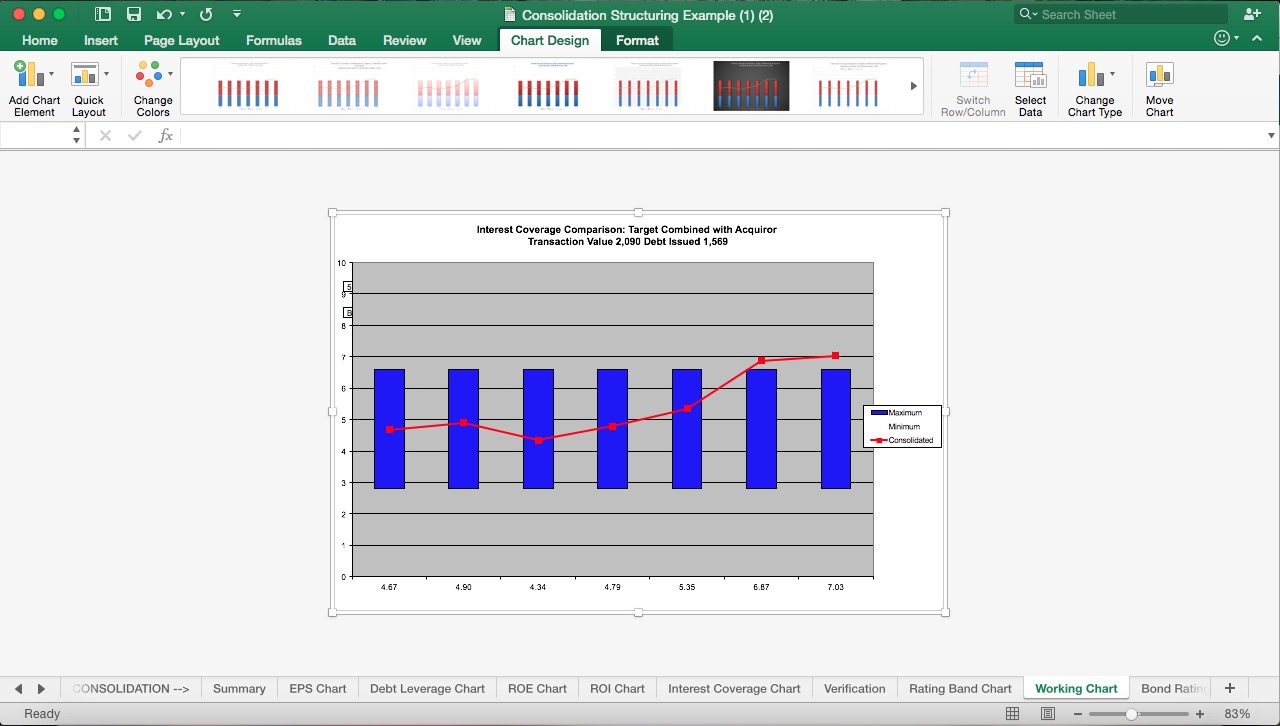1280x726 pixels.
Task: Toggle the workbook sidebar icon
Action: (102, 14)
